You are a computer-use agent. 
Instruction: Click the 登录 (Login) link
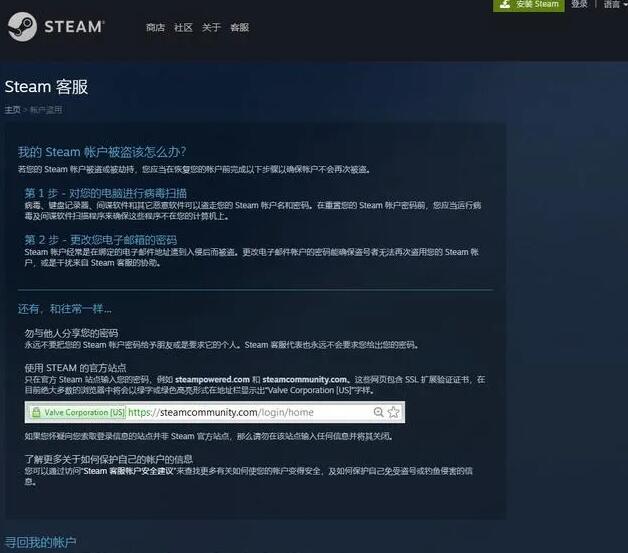(x=579, y=4)
